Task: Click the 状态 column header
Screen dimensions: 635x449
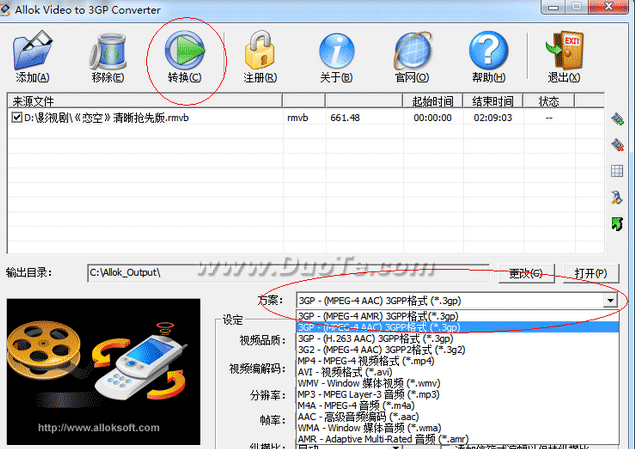Action: pyautogui.click(x=548, y=101)
